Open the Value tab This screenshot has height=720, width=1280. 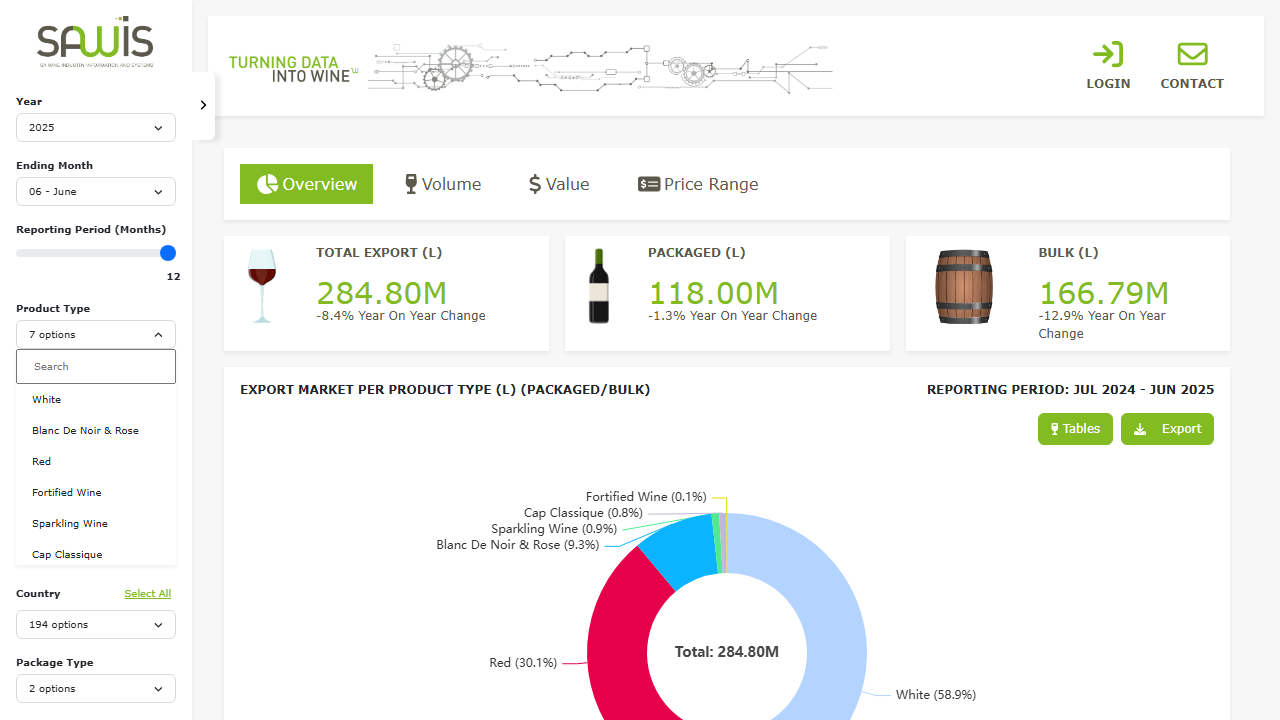click(559, 184)
